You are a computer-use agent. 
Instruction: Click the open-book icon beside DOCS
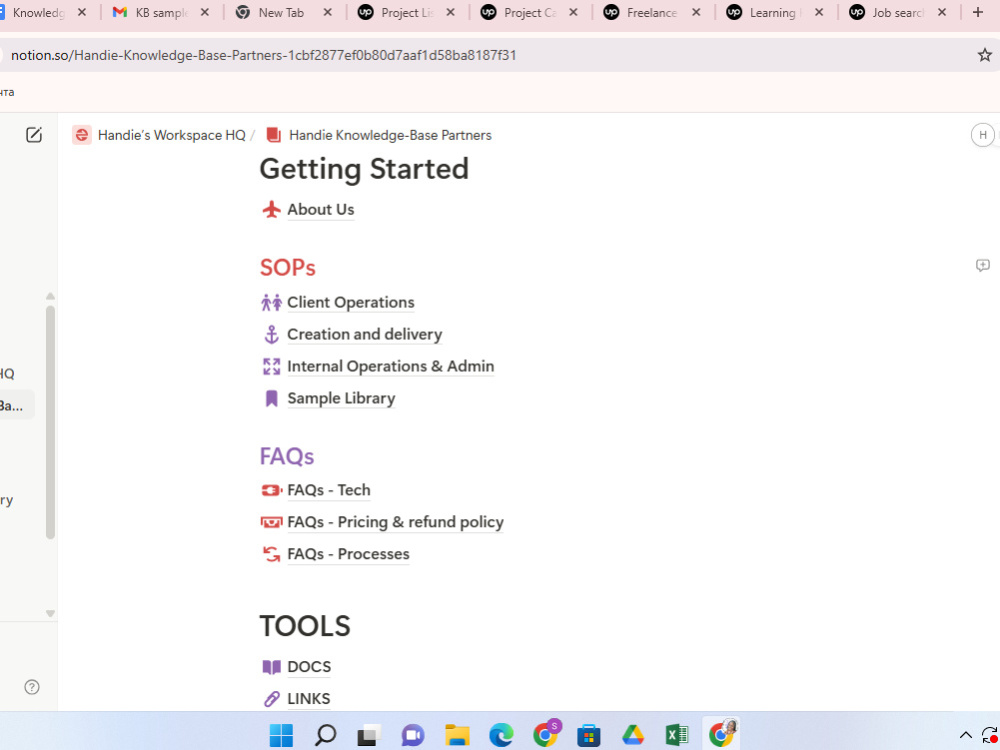click(x=271, y=667)
